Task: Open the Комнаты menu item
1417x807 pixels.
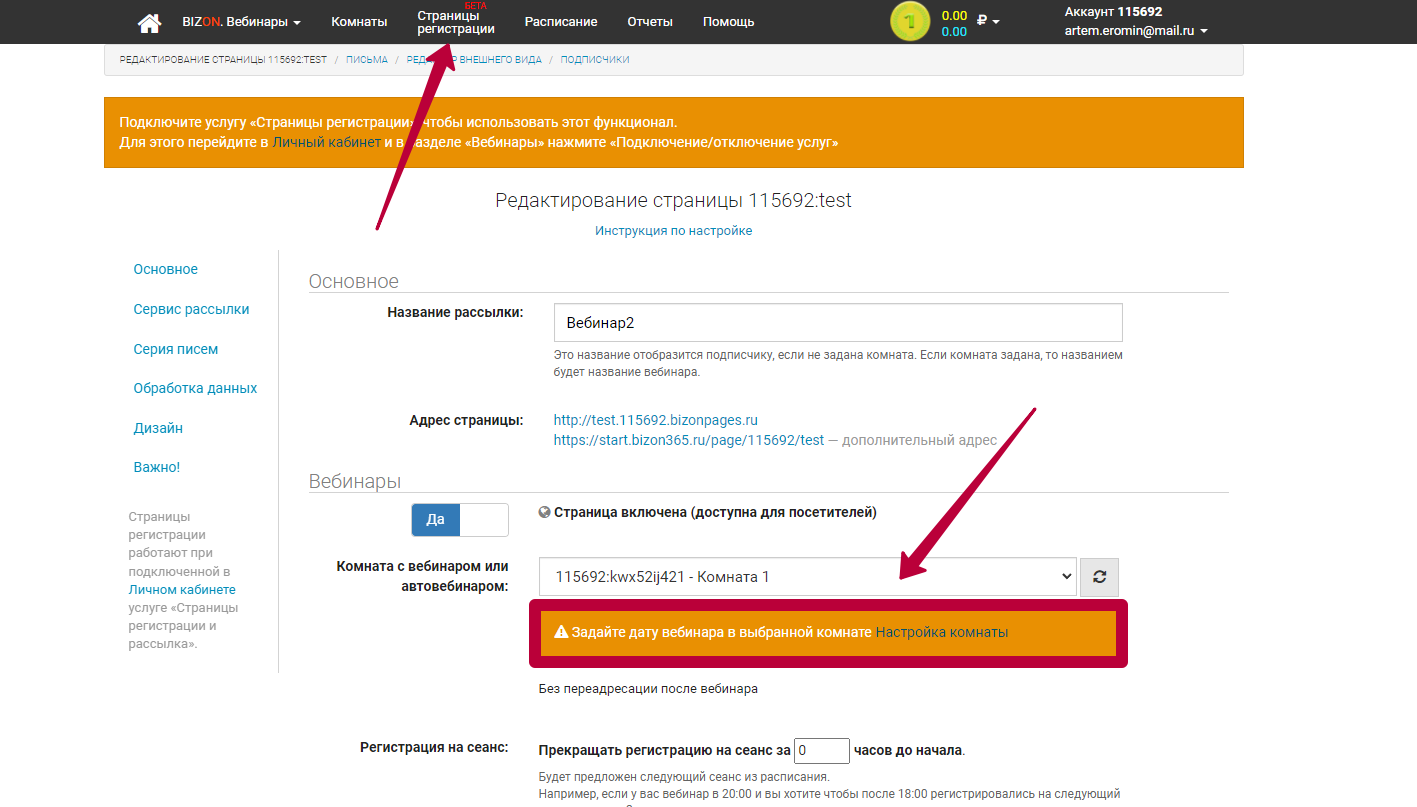Action: click(x=359, y=22)
